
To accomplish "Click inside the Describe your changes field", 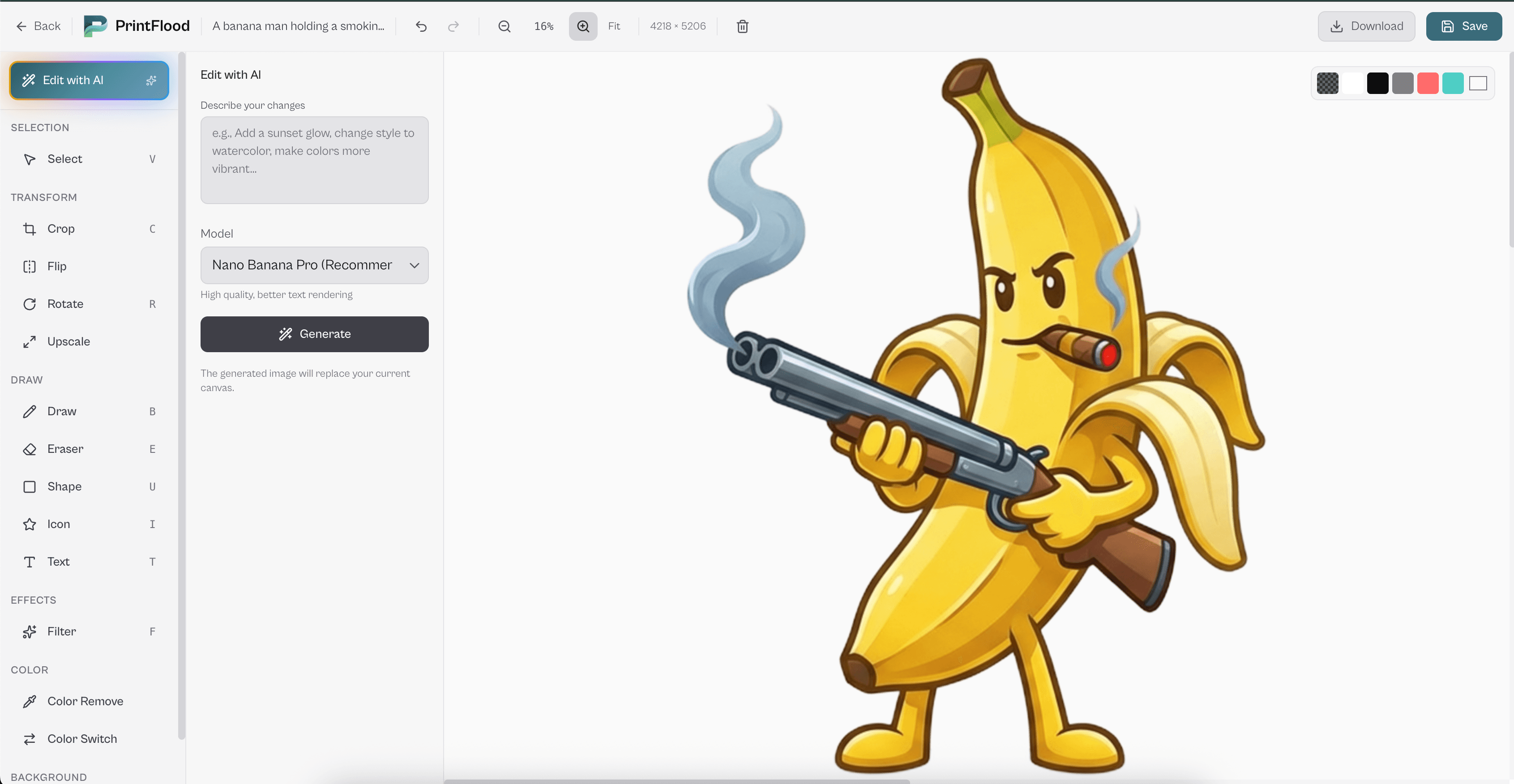I will pyautogui.click(x=314, y=160).
